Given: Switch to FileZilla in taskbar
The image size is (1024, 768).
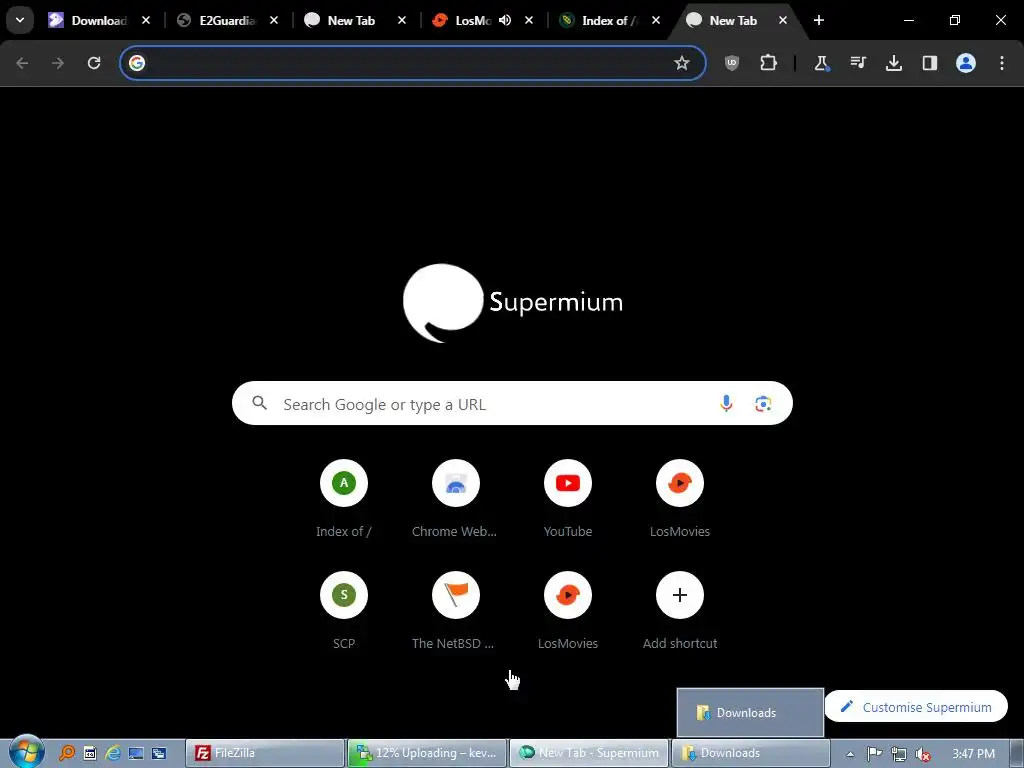Looking at the screenshot, I should click(x=264, y=753).
